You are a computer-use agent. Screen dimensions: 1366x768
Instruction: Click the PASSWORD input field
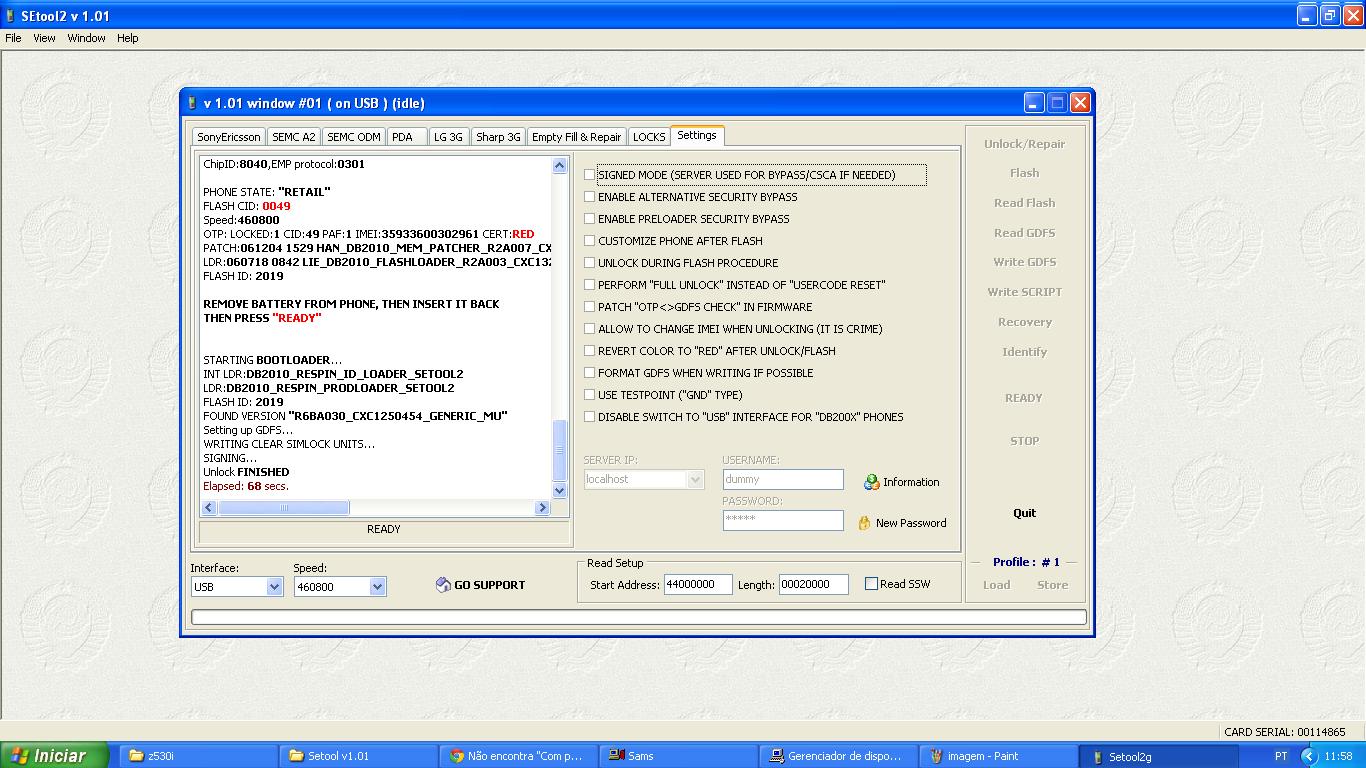(x=783, y=520)
